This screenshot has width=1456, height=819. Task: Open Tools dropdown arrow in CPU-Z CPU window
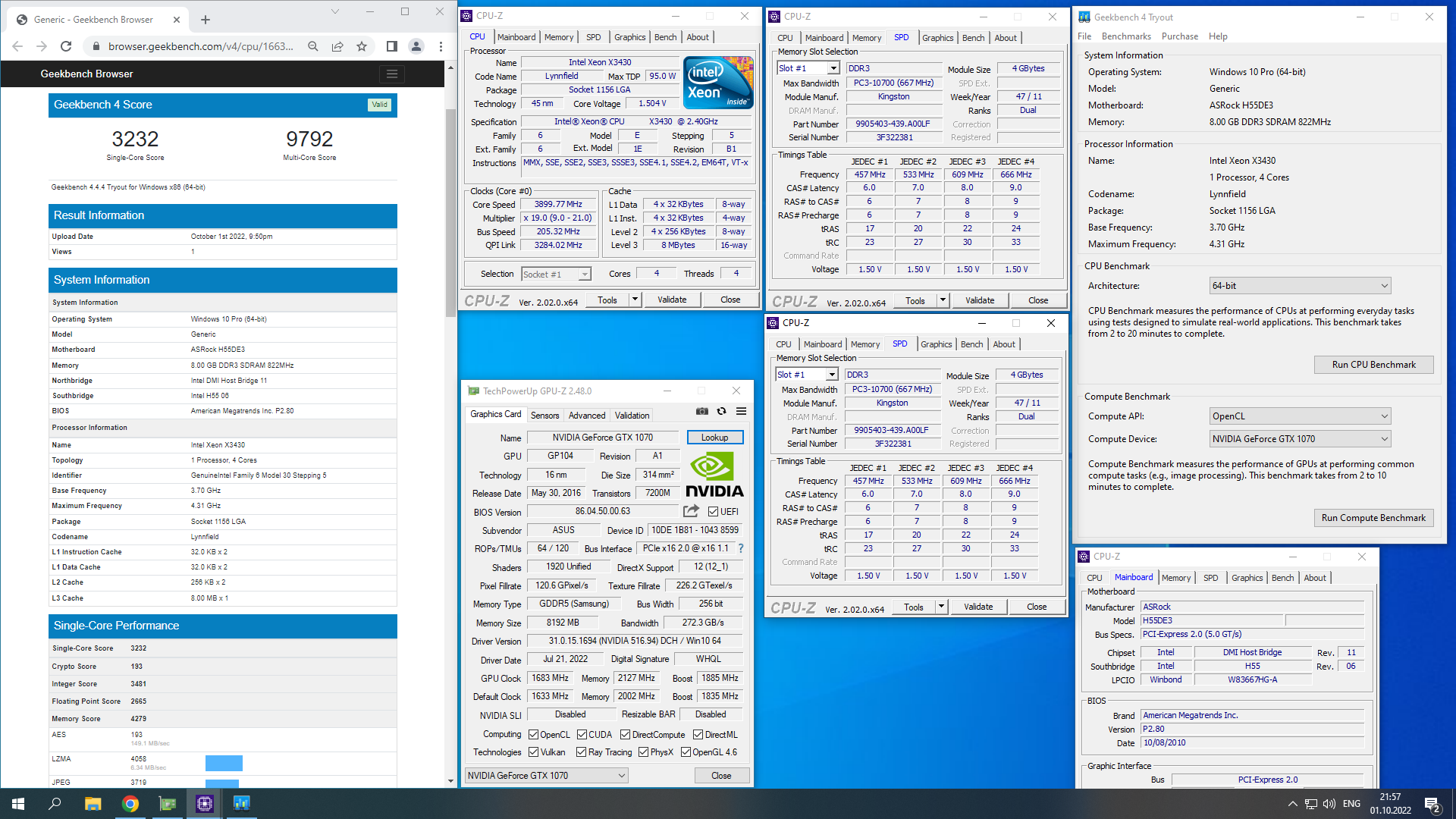(635, 300)
